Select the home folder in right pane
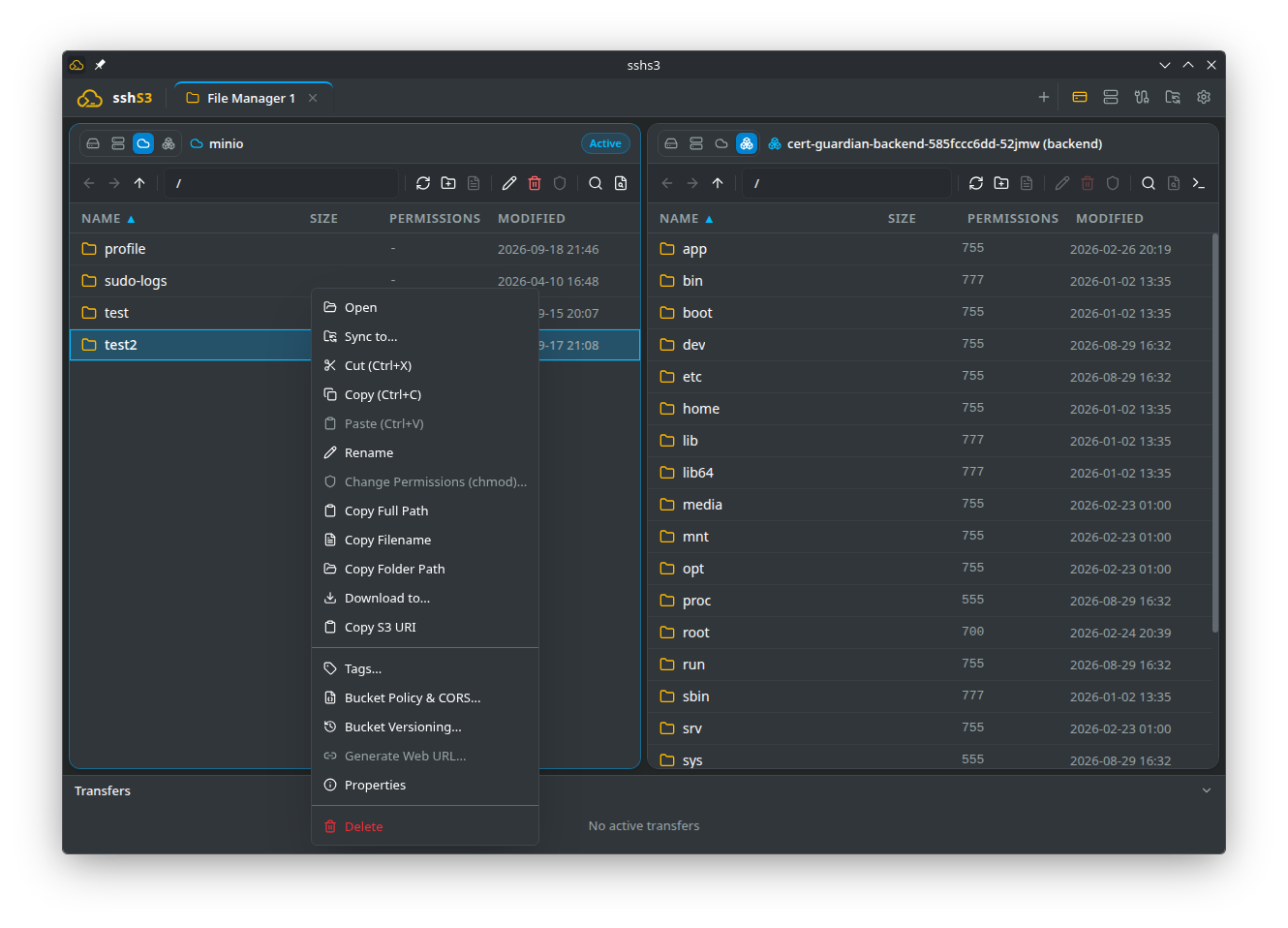 coord(930,409)
